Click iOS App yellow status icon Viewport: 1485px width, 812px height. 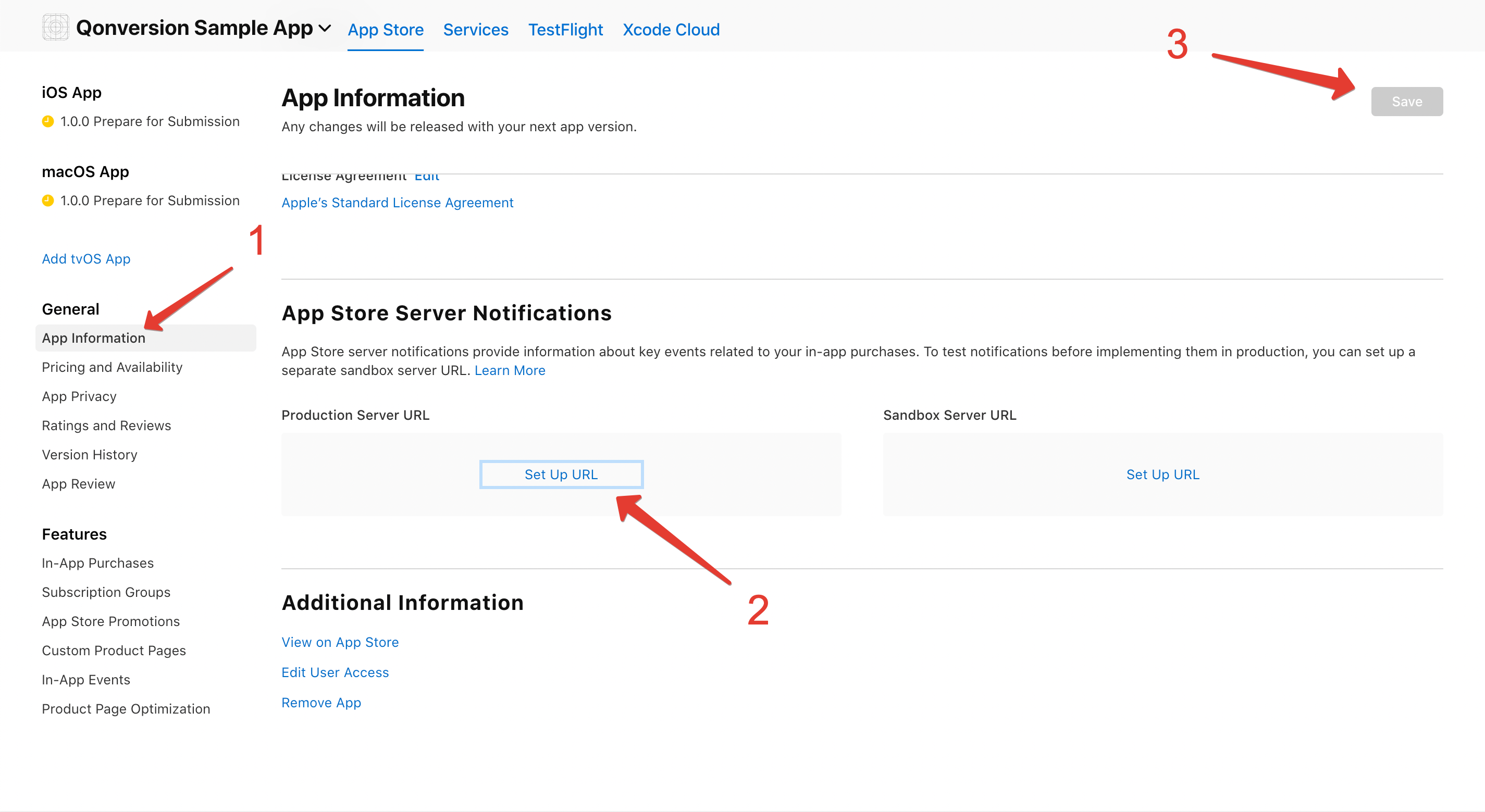48,121
